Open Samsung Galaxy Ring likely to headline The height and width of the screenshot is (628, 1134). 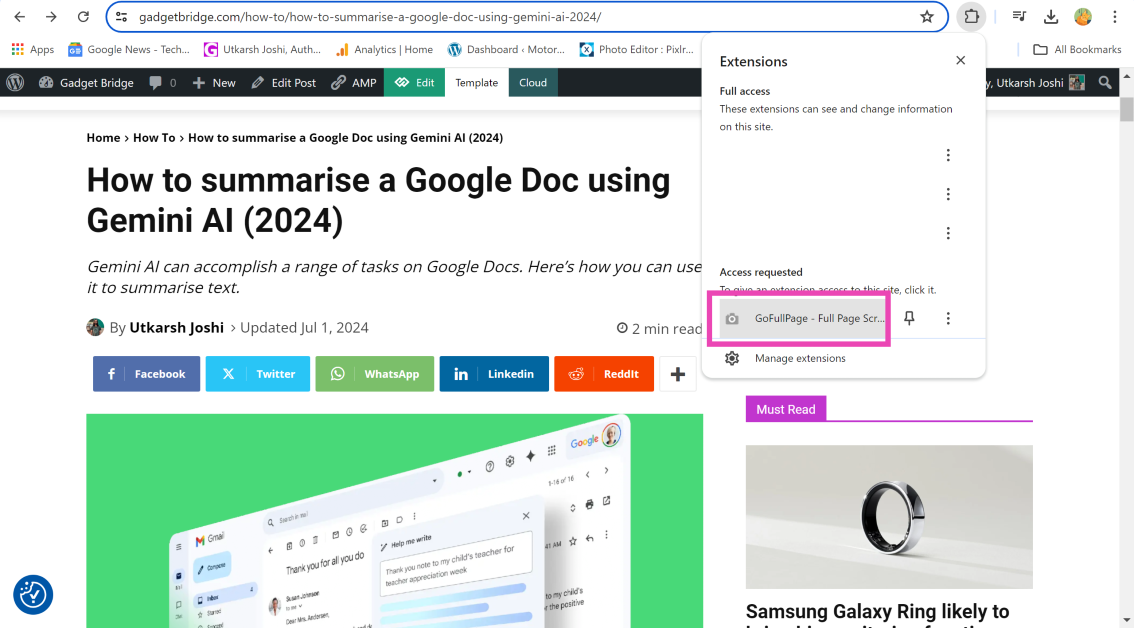coord(877,614)
